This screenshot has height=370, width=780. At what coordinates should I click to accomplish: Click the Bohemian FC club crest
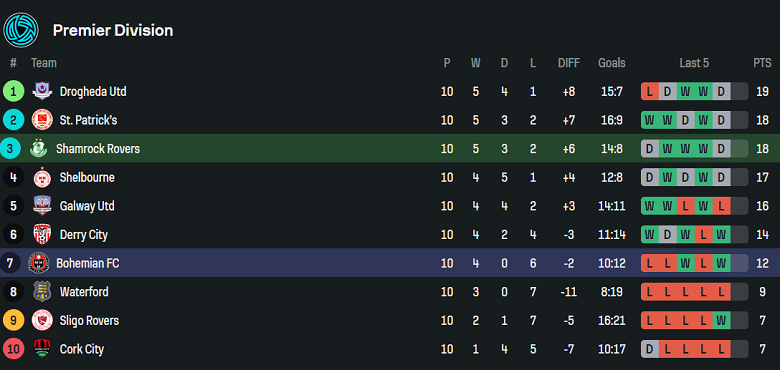38,263
